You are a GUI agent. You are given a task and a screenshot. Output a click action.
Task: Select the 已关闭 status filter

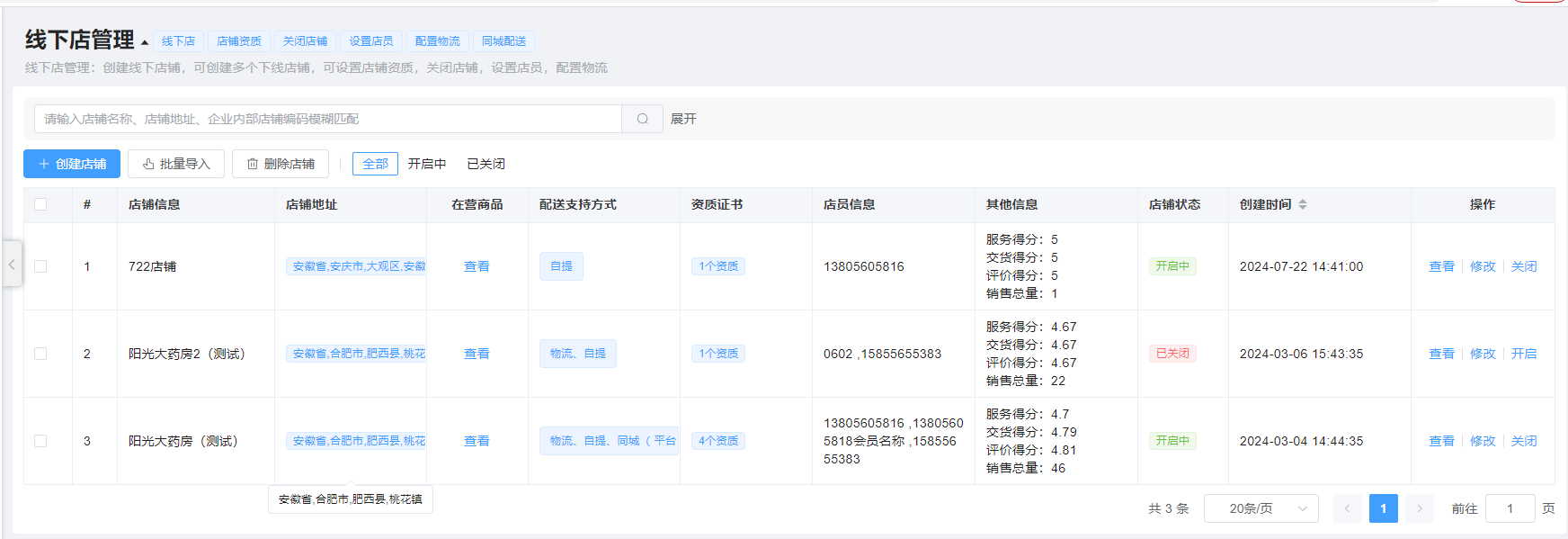(x=486, y=164)
